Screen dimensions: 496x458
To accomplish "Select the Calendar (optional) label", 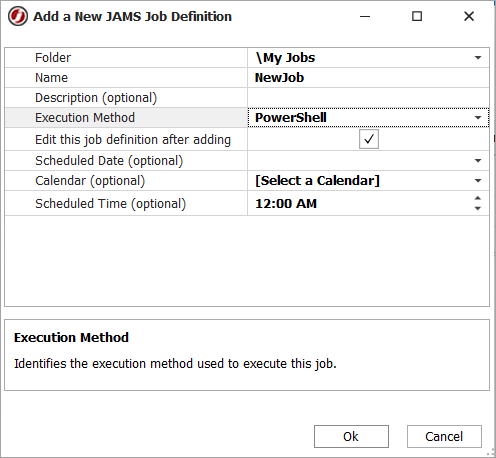I will click(x=90, y=181).
